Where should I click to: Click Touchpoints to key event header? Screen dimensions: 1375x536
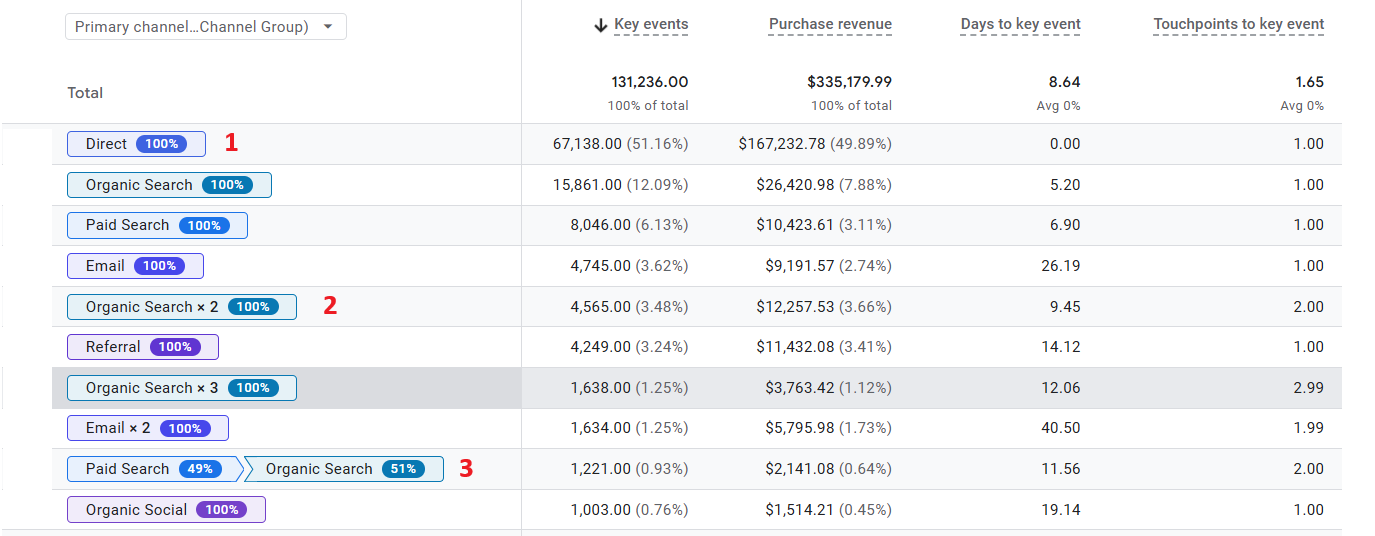coord(1238,25)
